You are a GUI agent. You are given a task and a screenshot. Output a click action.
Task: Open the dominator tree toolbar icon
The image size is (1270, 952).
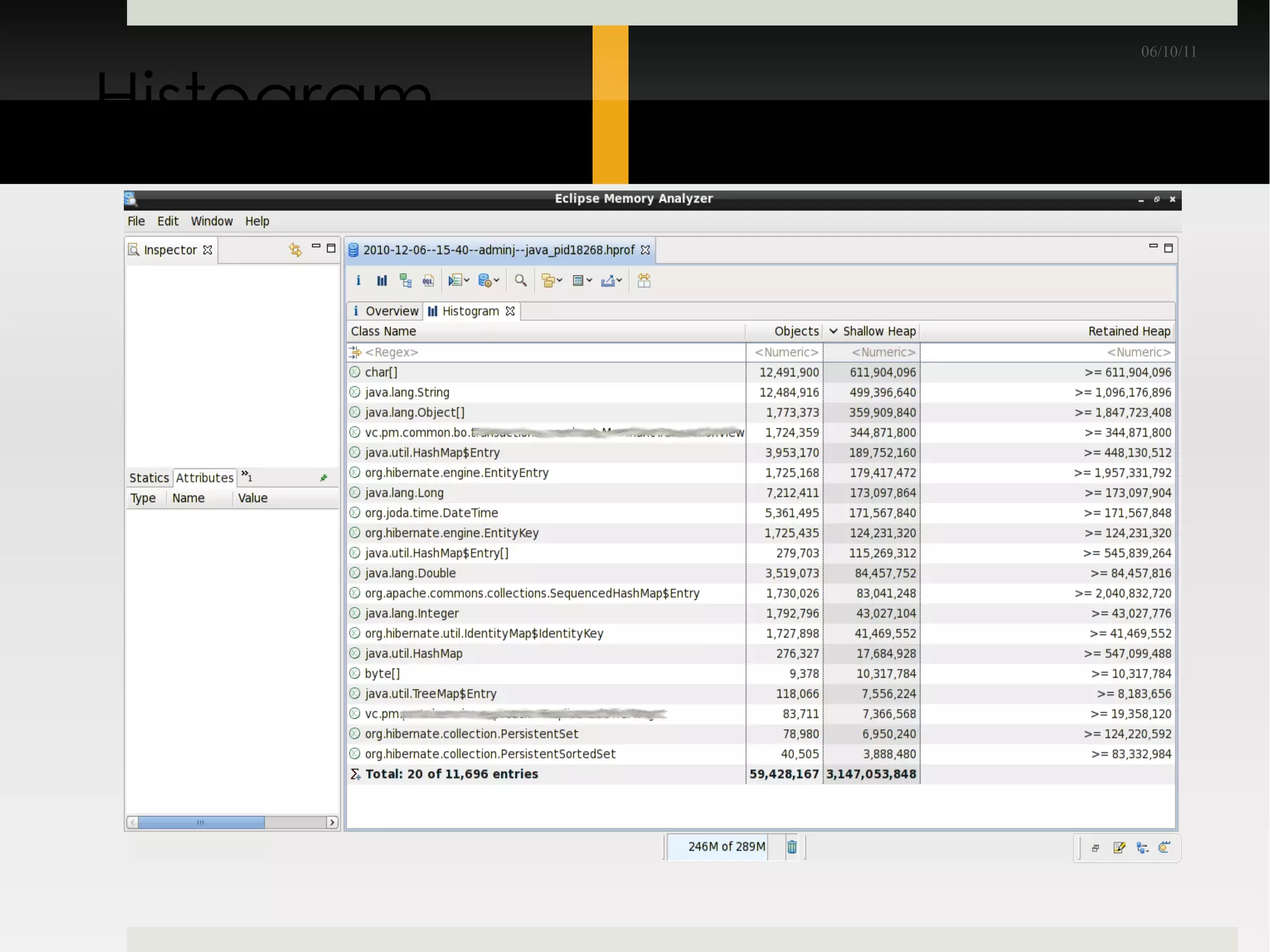click(x=406, y=280)
